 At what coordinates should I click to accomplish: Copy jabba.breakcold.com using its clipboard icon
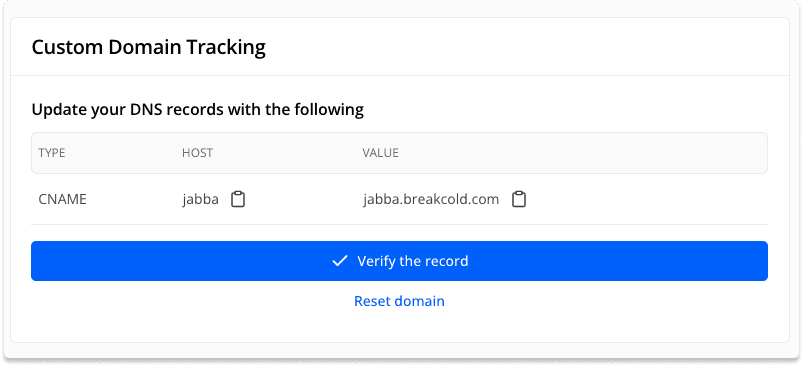pyautogui.click(x=519, y=199)
